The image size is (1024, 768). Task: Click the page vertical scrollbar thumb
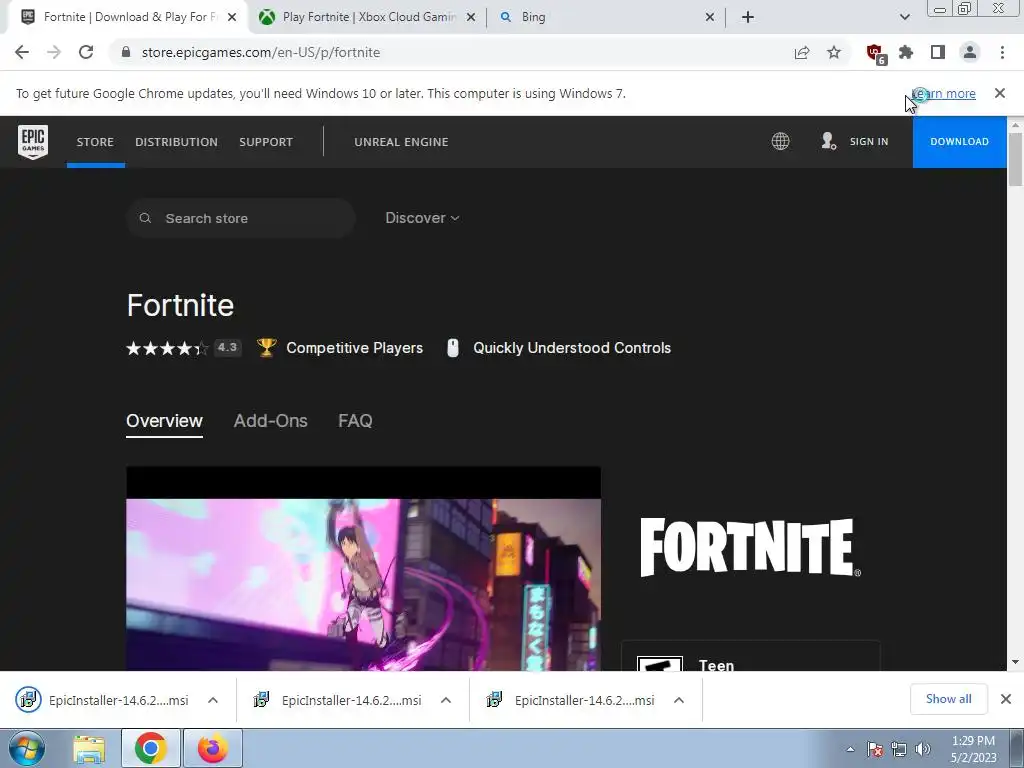pyautogui.click(x=1015, y=159)
